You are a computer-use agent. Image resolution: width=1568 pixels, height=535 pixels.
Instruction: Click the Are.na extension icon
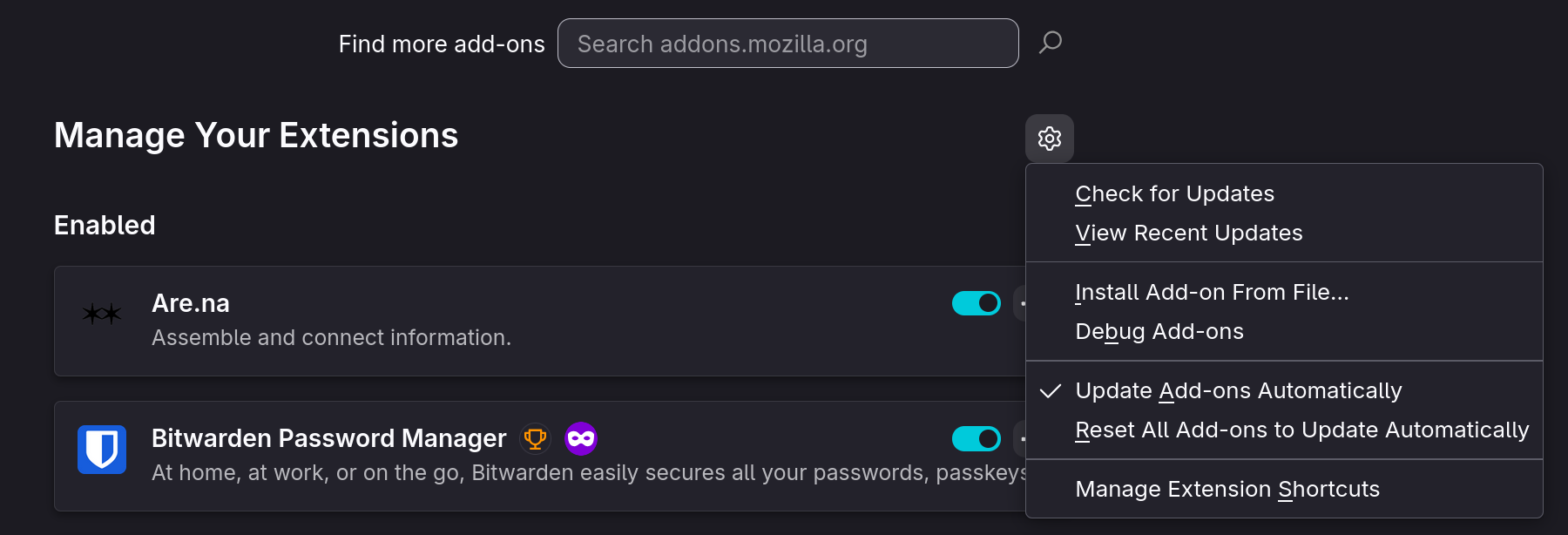pos(100,315)
